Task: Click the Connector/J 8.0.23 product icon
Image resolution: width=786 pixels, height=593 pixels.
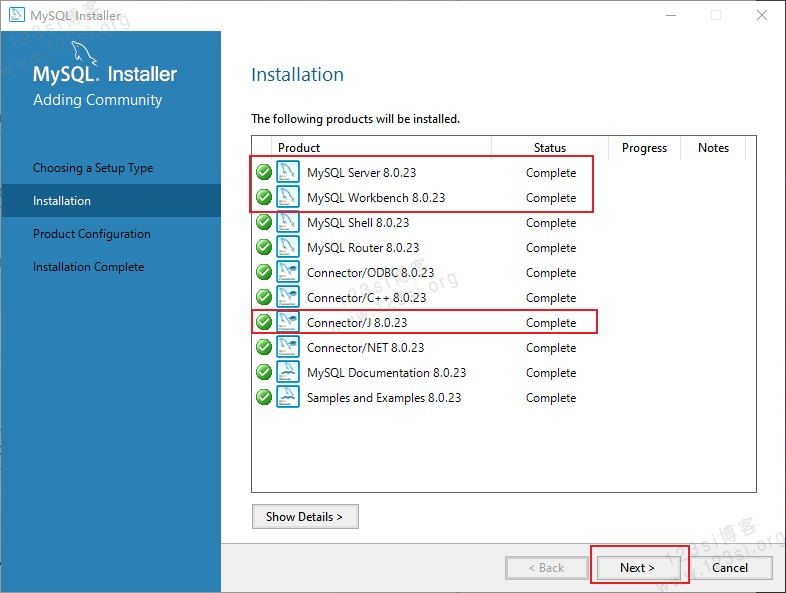Action: (288, 322)
